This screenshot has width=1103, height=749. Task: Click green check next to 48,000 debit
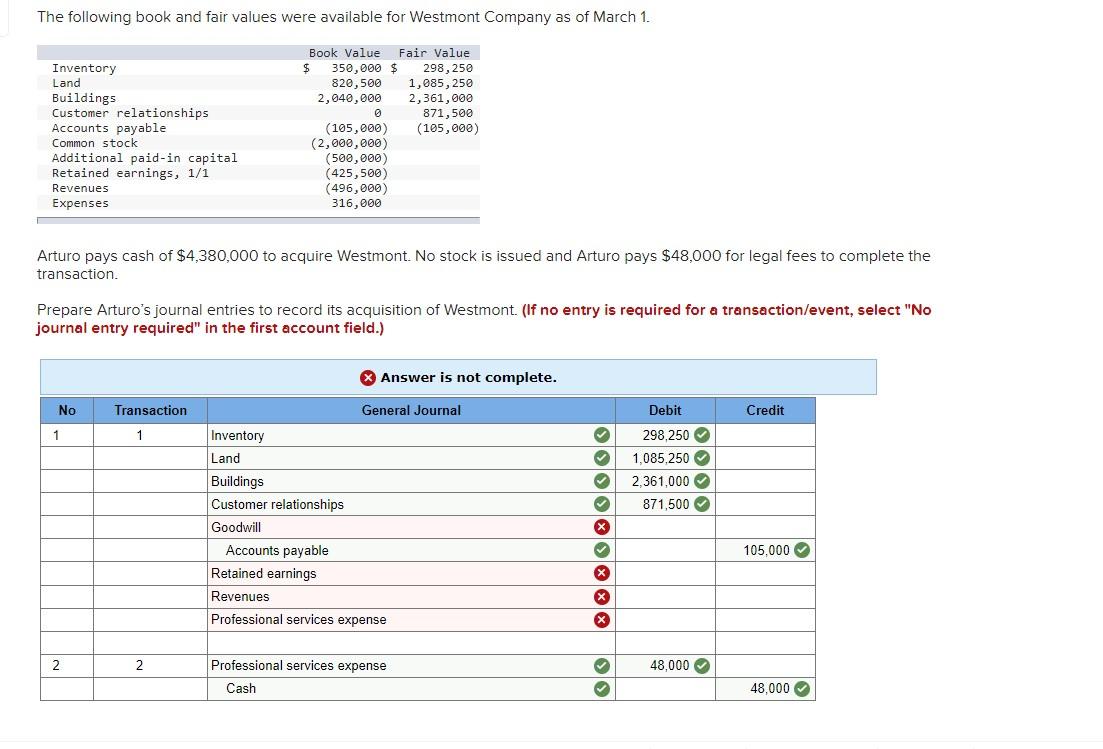pyautogui.click(x=702, y=665)
